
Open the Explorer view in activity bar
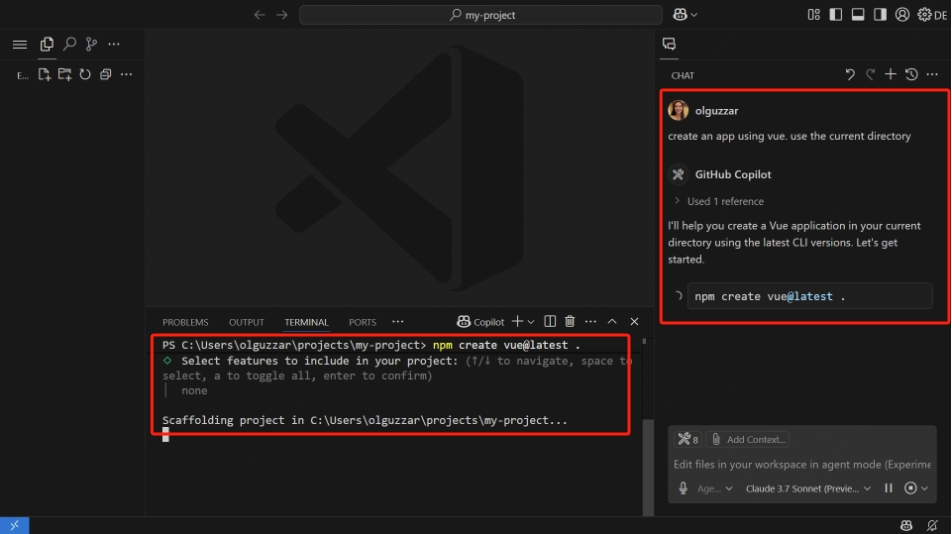pos(47,44)
